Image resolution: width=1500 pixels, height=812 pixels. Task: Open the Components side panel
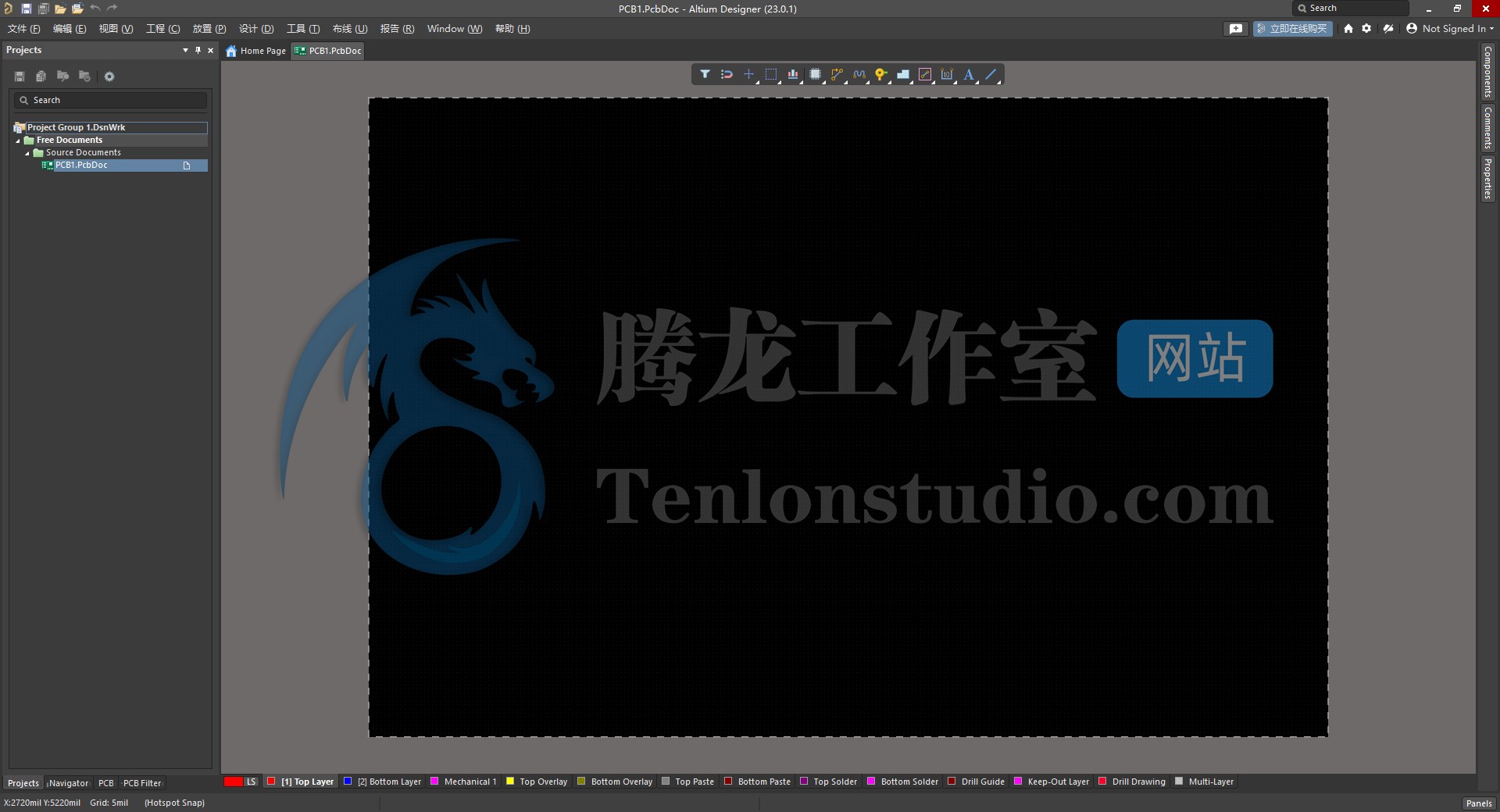pyautogui.click(x=1487, y=71)
